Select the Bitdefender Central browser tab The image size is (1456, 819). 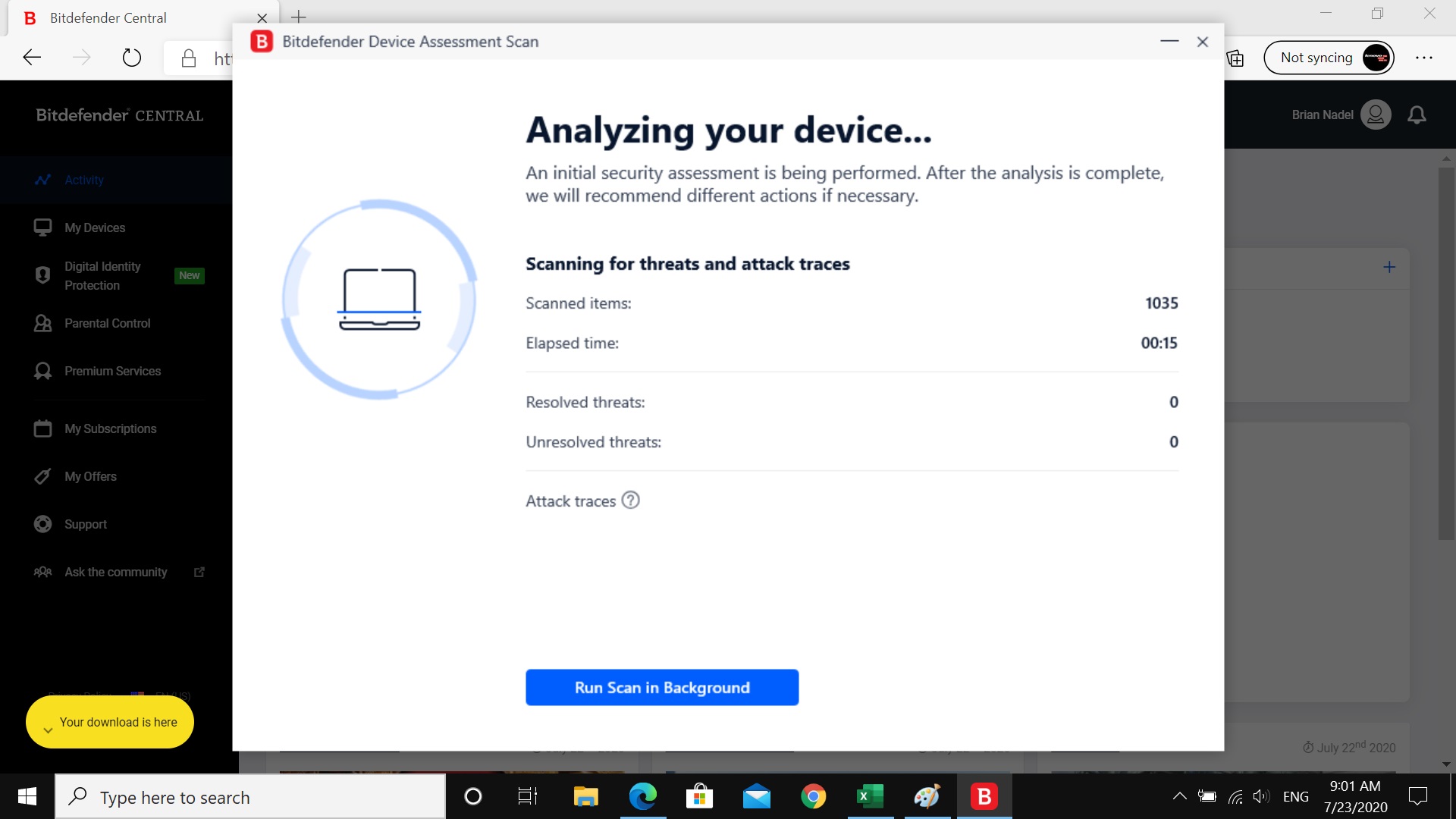[144, 18]
